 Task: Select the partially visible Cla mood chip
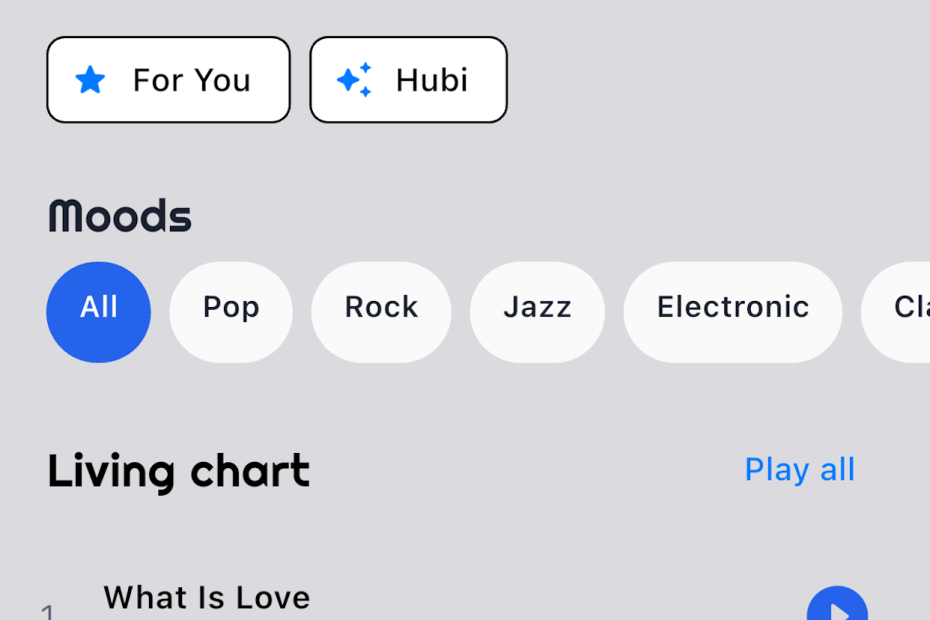[896, 312]
